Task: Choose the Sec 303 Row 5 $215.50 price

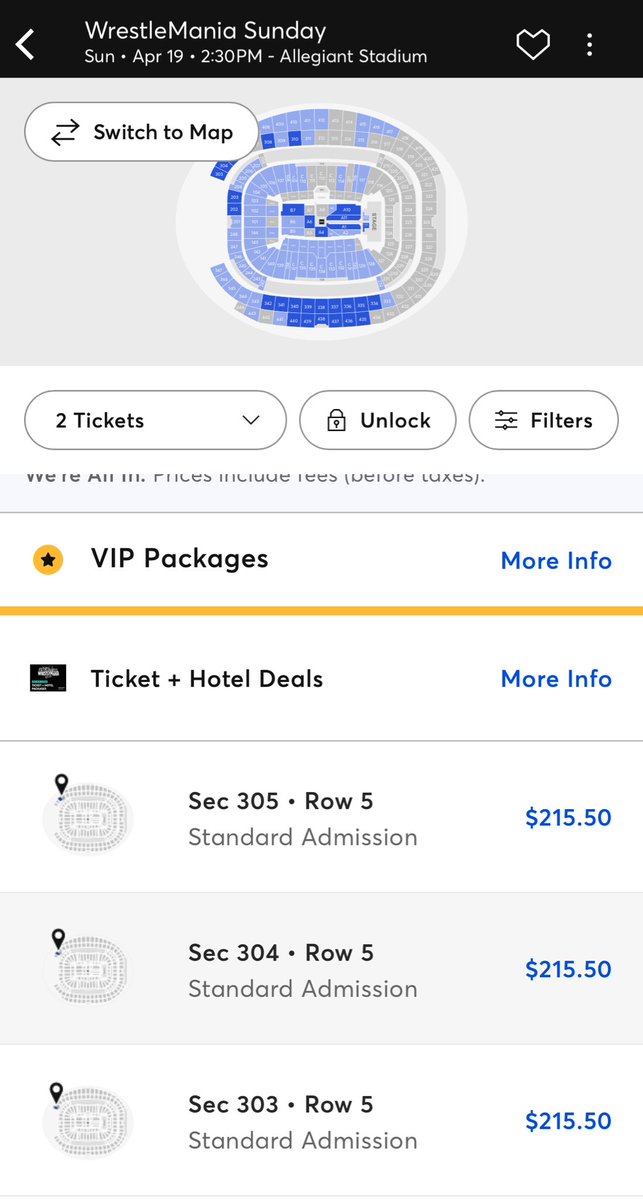Action: click(x=568, y=1120)
